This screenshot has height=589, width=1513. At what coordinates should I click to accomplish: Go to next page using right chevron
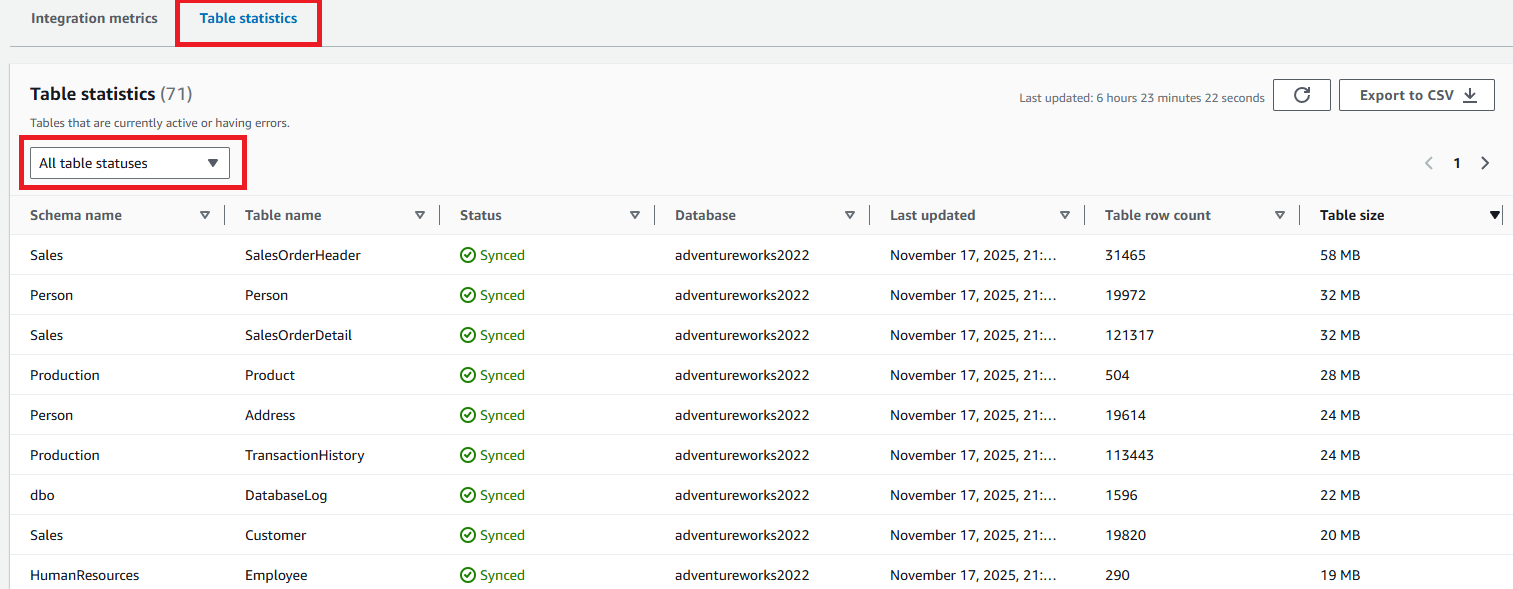tap(1485, 163)
